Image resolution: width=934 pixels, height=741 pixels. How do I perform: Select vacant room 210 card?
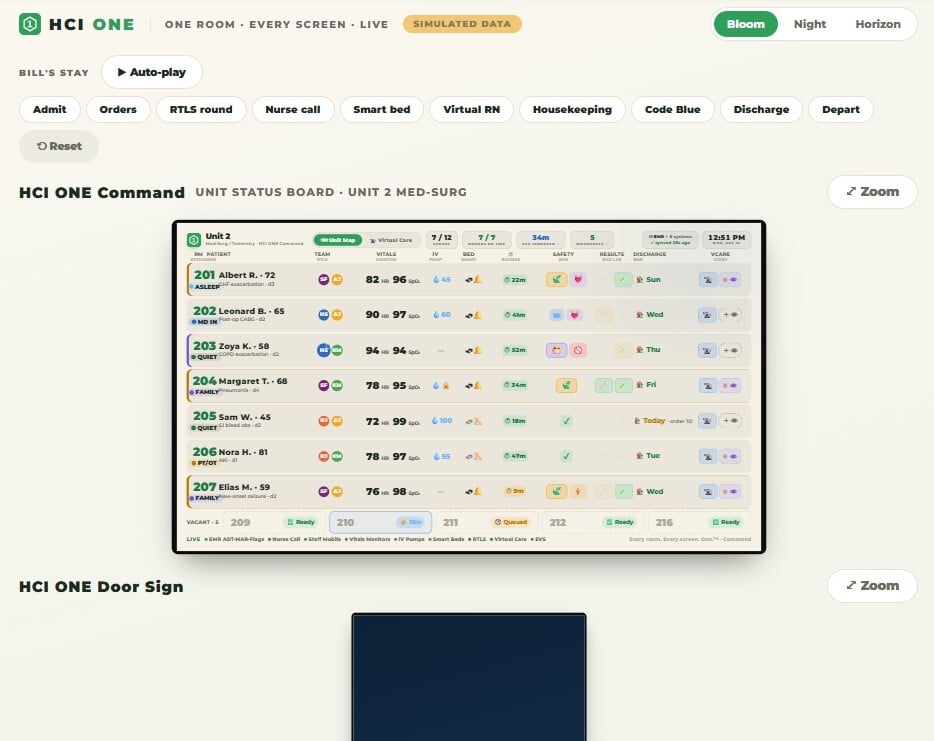click(x=380, y=522)
